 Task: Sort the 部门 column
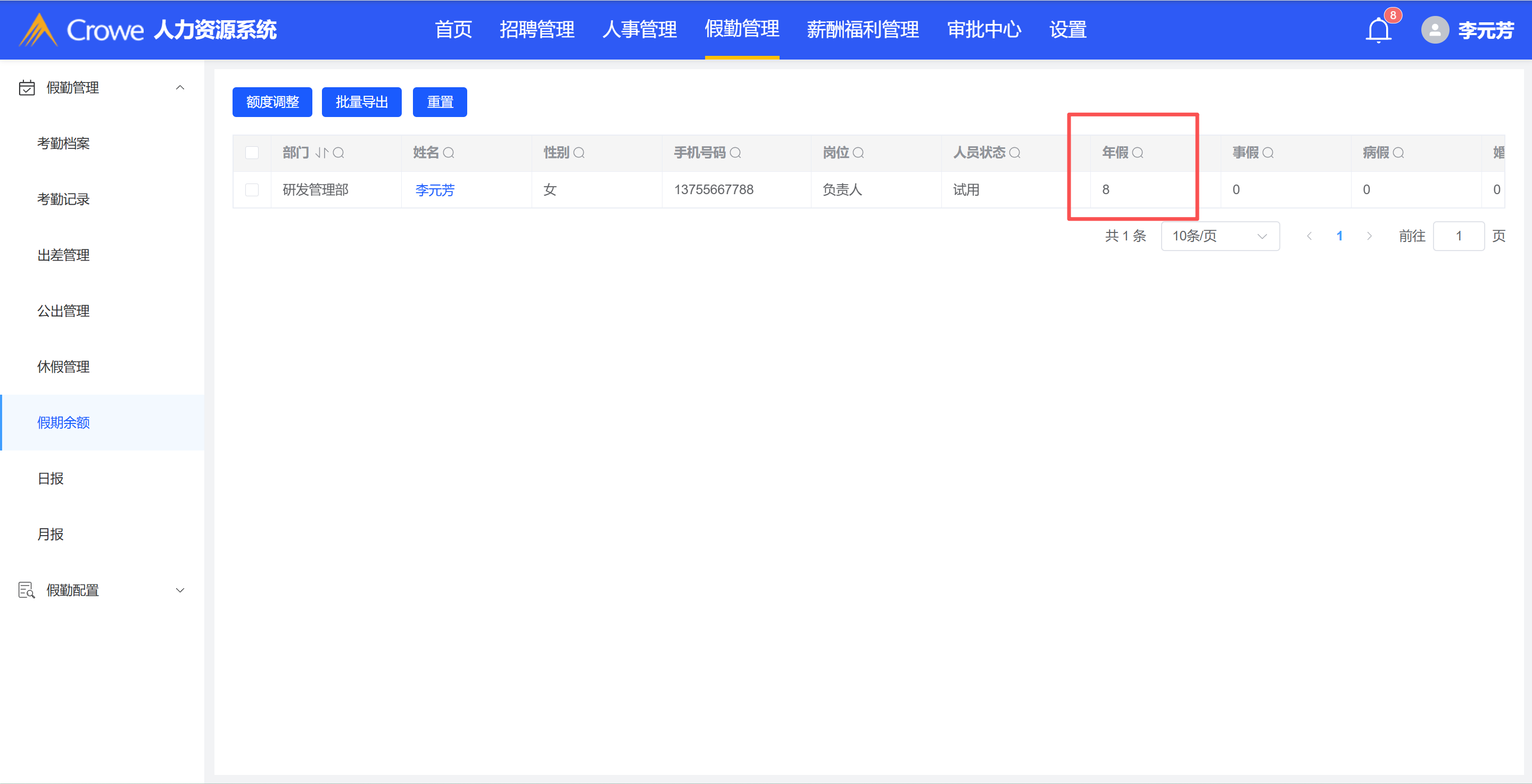322,153
